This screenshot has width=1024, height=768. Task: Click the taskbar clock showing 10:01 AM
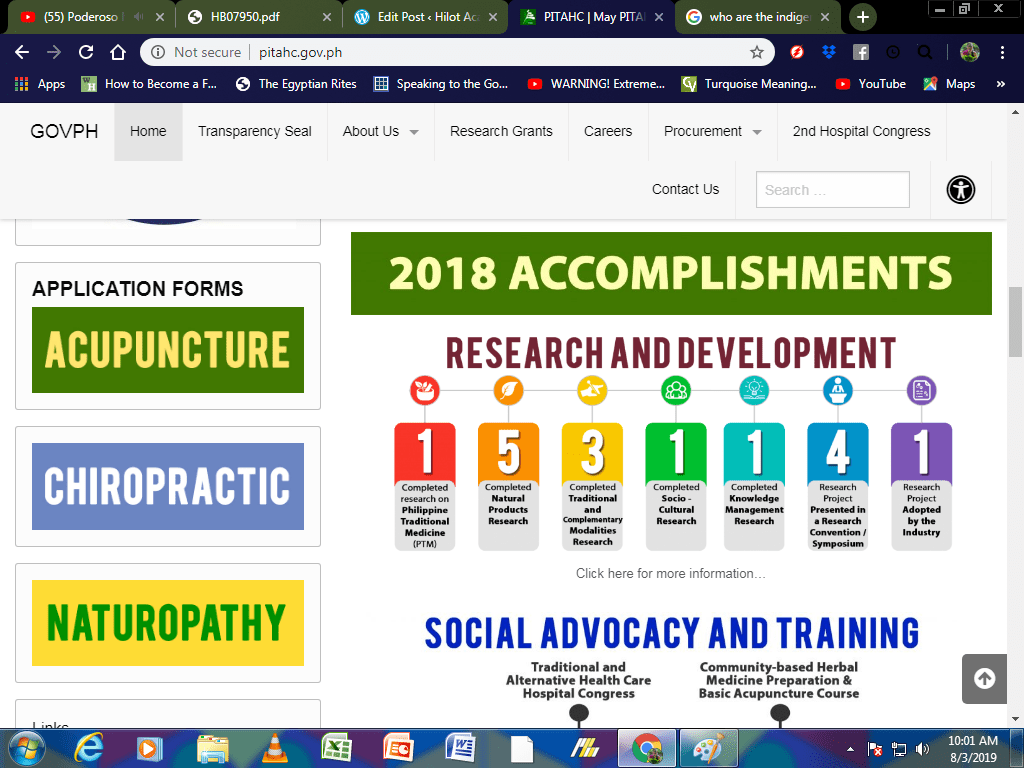coord(972,749)
